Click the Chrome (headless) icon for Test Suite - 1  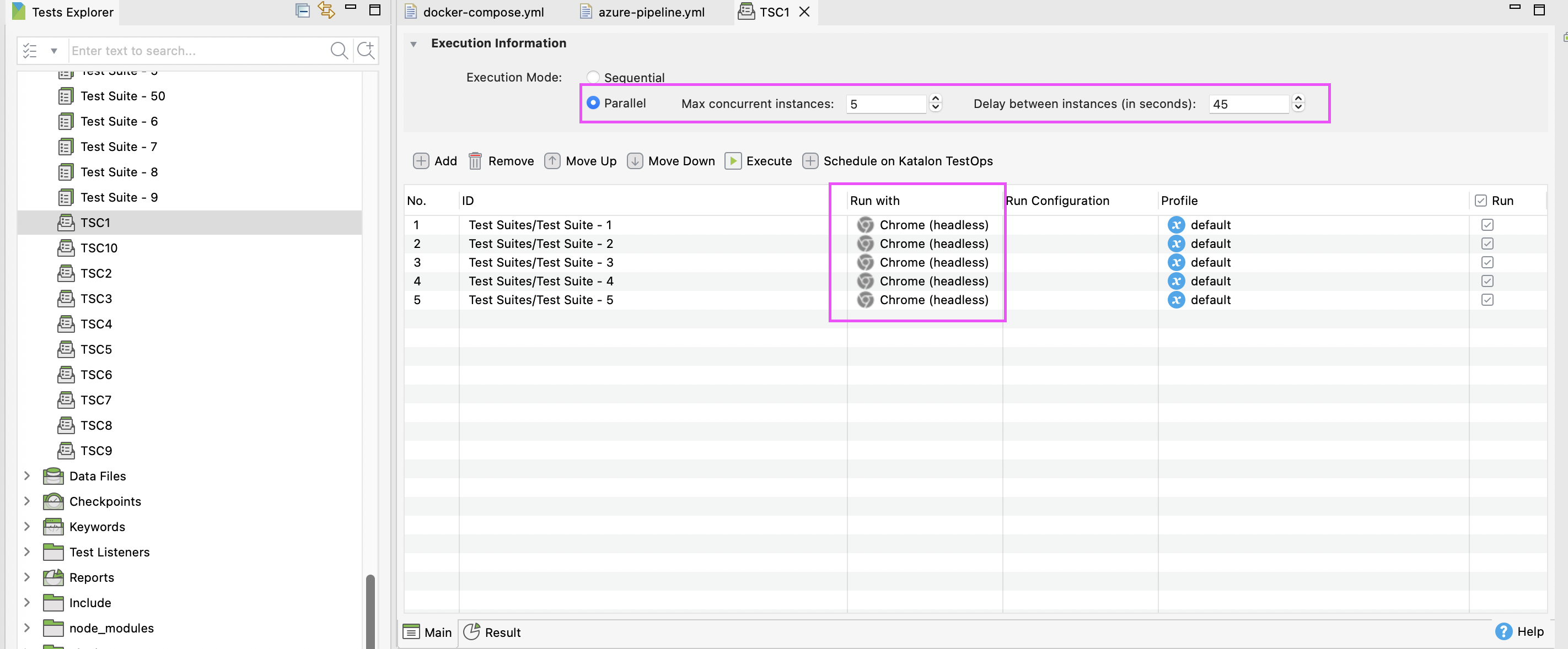pyautogui.click(x=866, y=224)
